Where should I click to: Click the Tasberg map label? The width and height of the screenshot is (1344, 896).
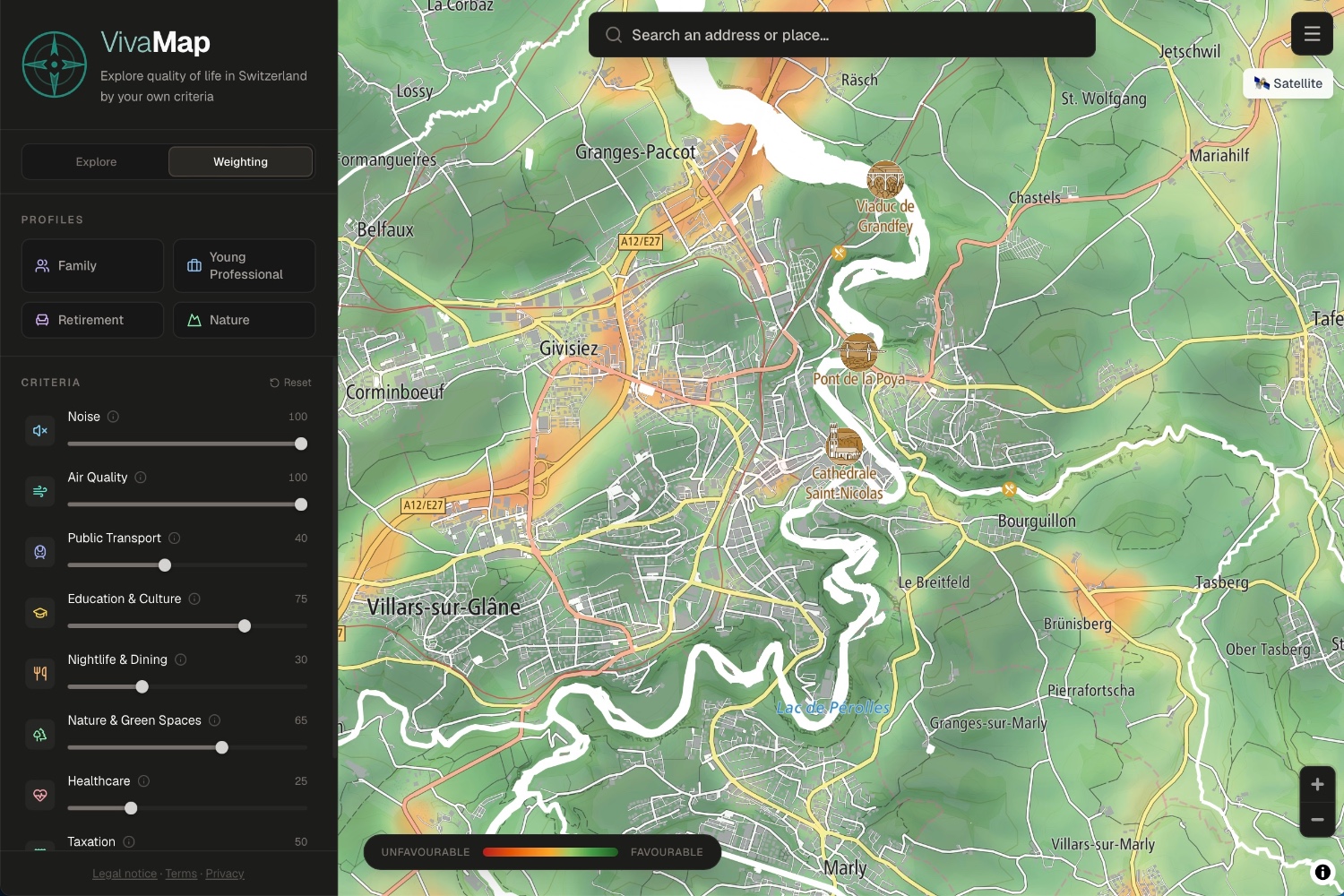pyautogui.click(x=1222, y=582)
